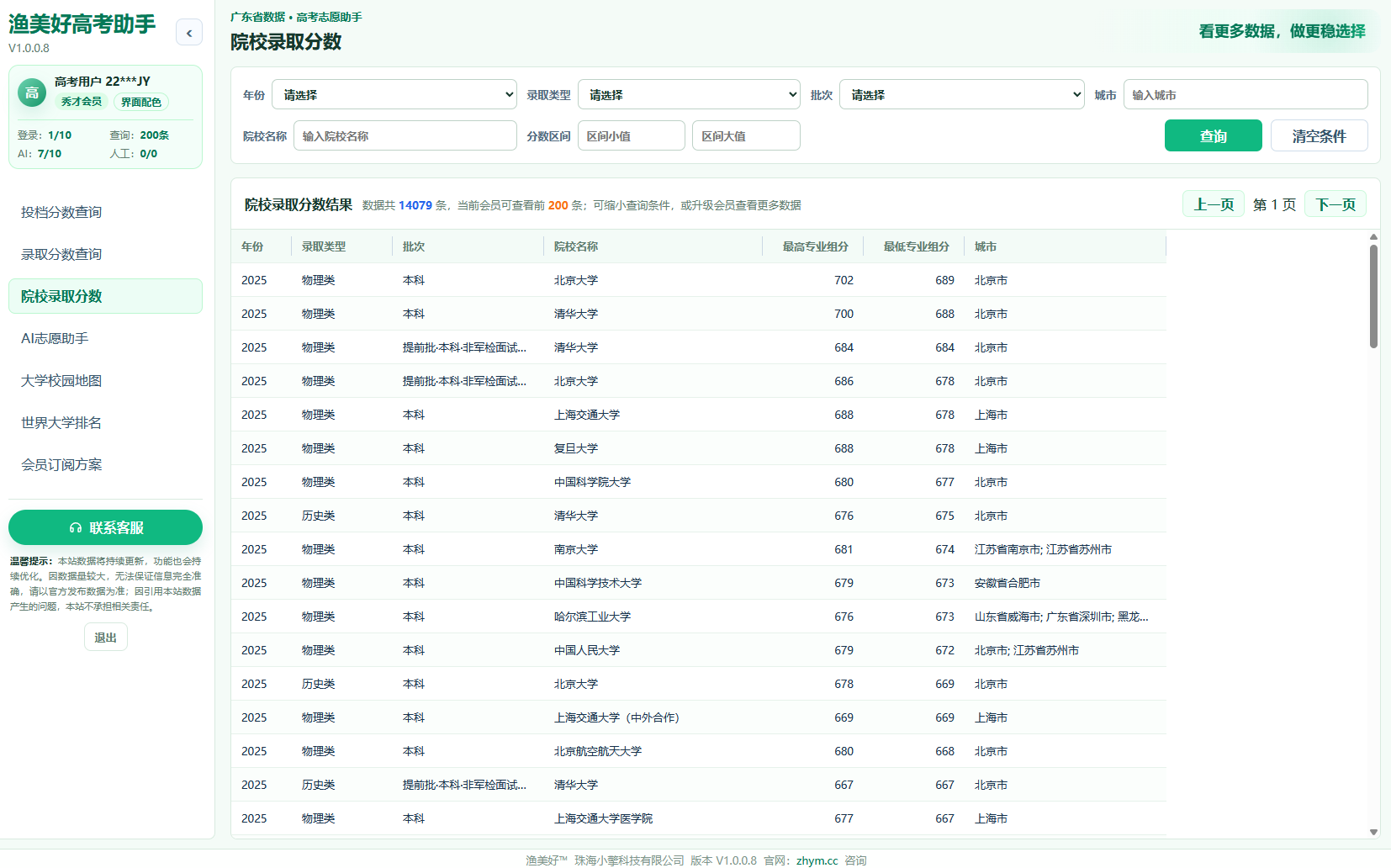
Task: Click the green user avatar icon
Action: 32,93
